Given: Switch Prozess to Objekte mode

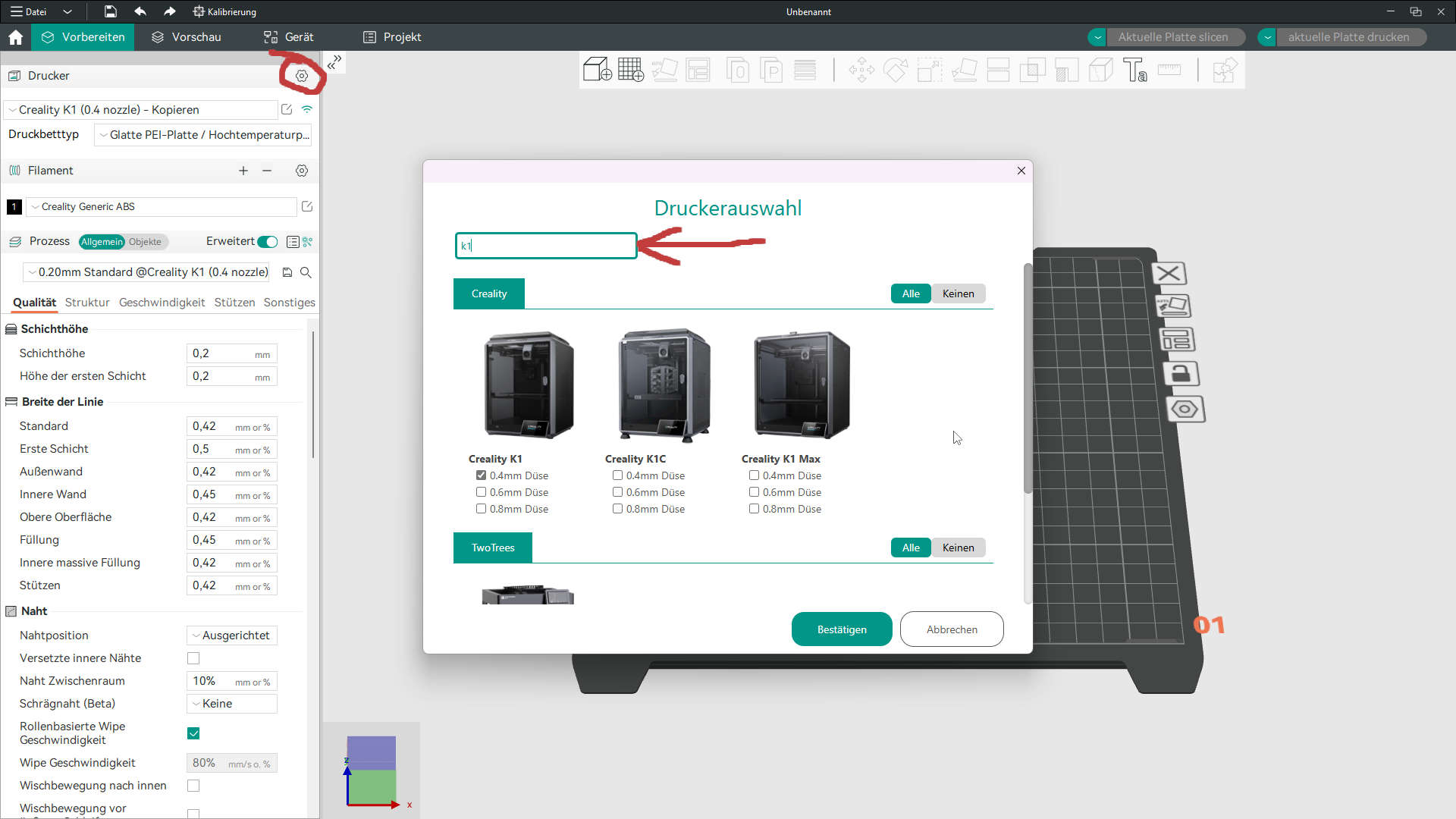Looking at the screenshot, I should (145, 242).
